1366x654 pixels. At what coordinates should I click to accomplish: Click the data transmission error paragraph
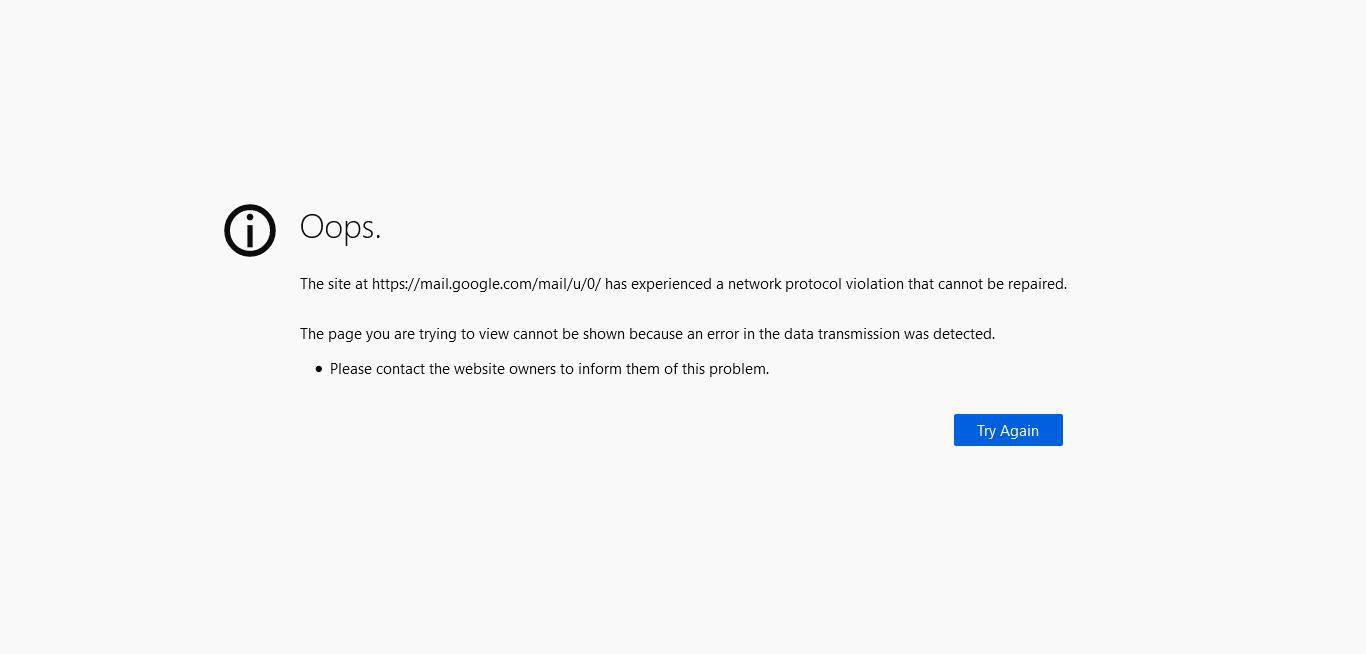[647, 334]
